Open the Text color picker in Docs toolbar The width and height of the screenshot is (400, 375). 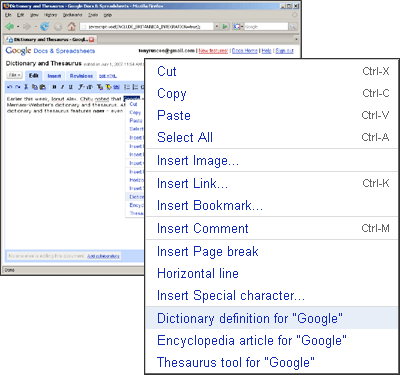pyautogui.click(x=100, y=87)
